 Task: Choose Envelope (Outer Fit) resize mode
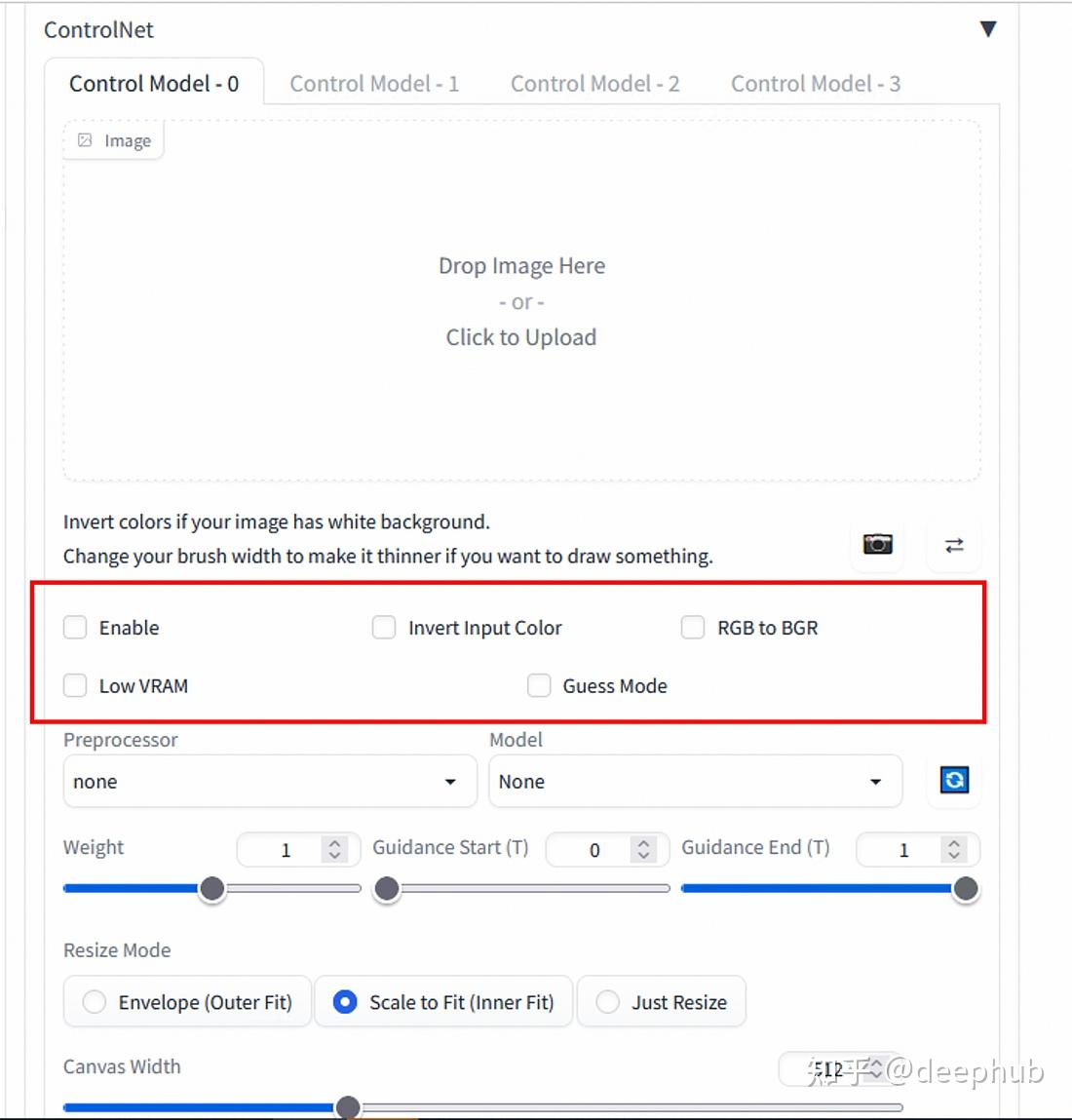click(x=188, y=1001)
